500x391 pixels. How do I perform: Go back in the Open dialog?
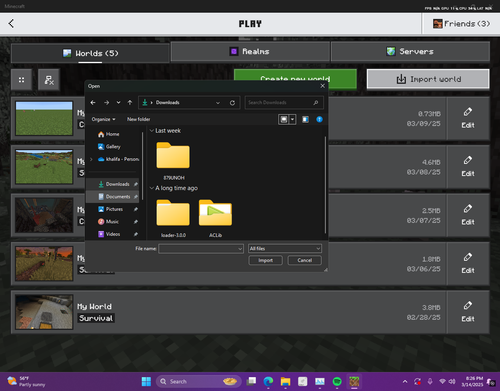(x=93, y=103)
